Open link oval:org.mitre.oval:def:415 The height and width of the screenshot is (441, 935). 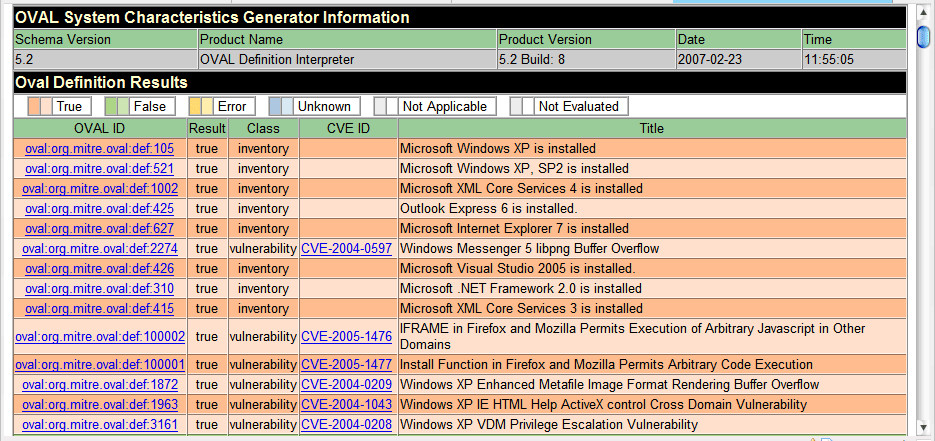click(x=99, y=309)
